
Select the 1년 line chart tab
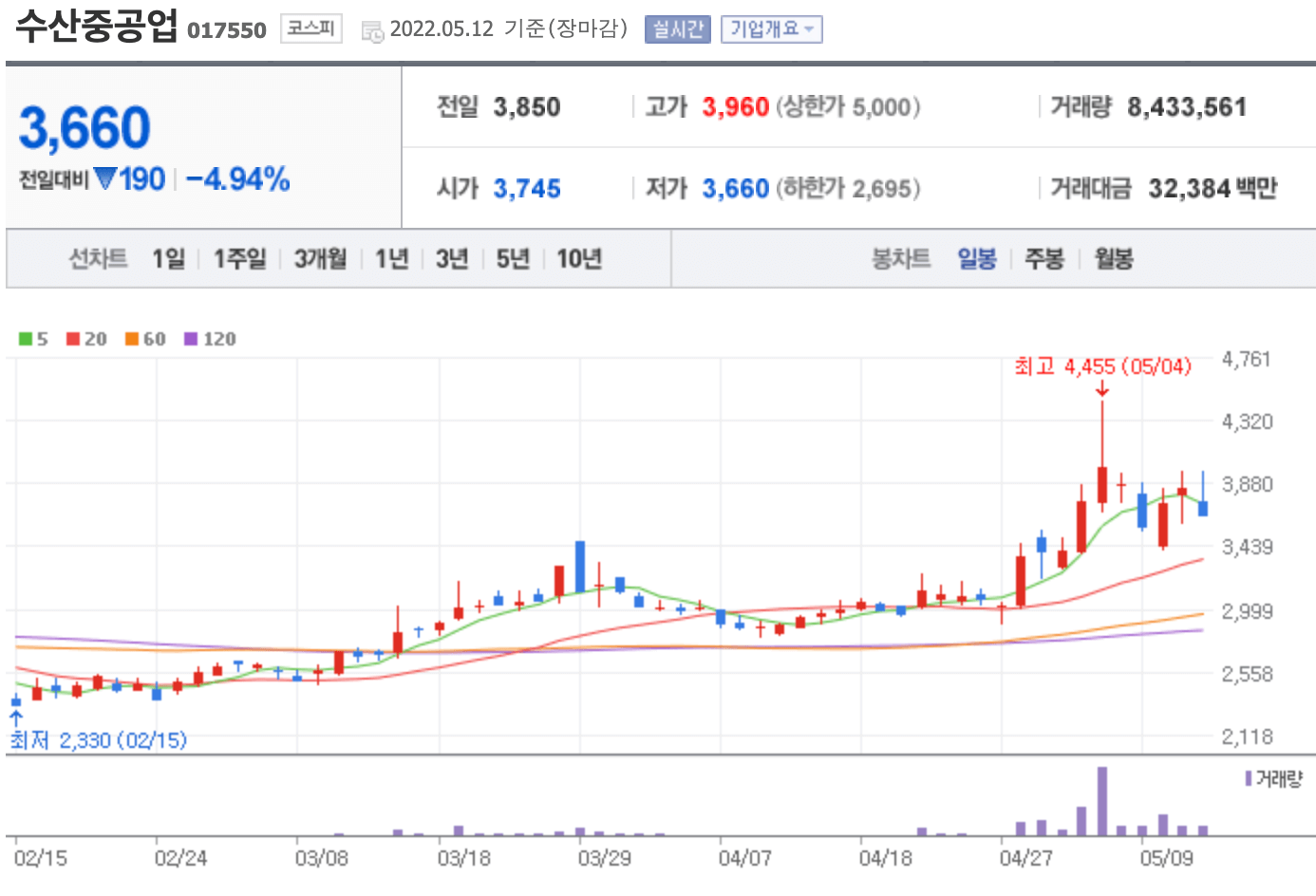tap(391, 258)
